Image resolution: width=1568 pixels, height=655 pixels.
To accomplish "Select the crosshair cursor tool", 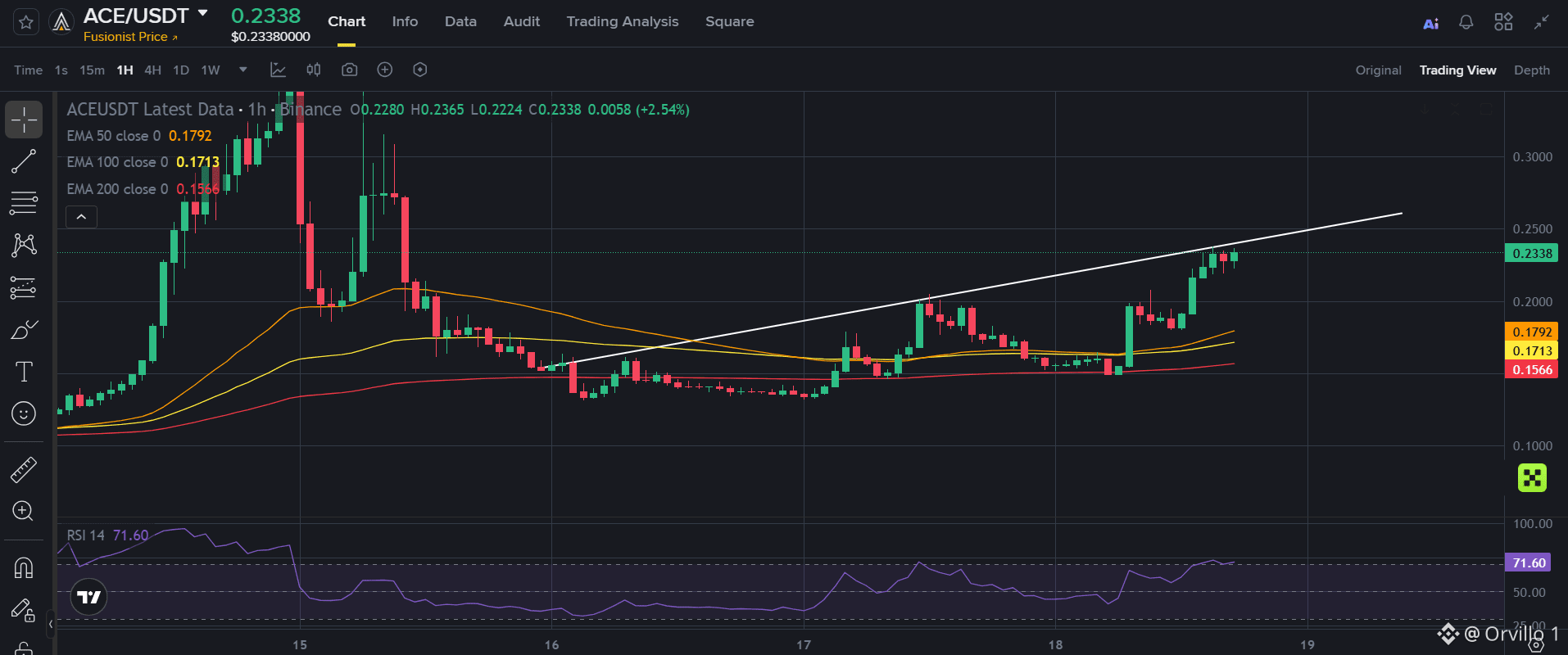I will 24,120.
